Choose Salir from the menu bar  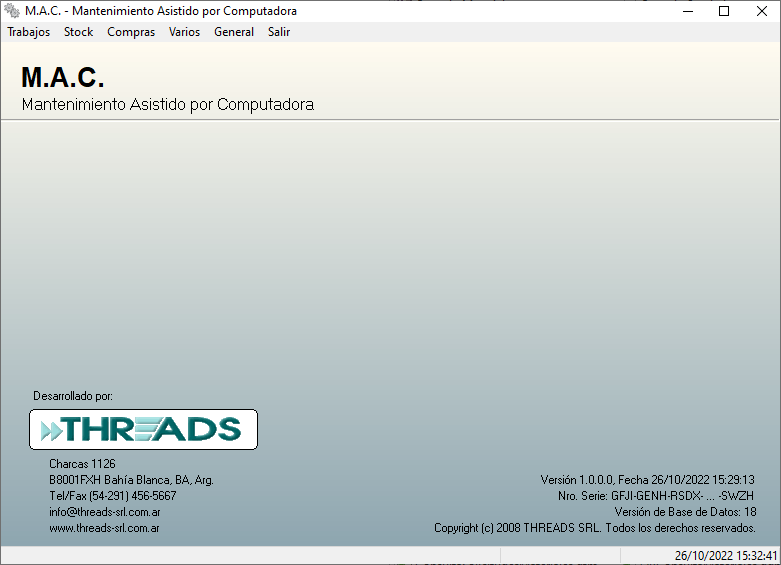point(279,32)
